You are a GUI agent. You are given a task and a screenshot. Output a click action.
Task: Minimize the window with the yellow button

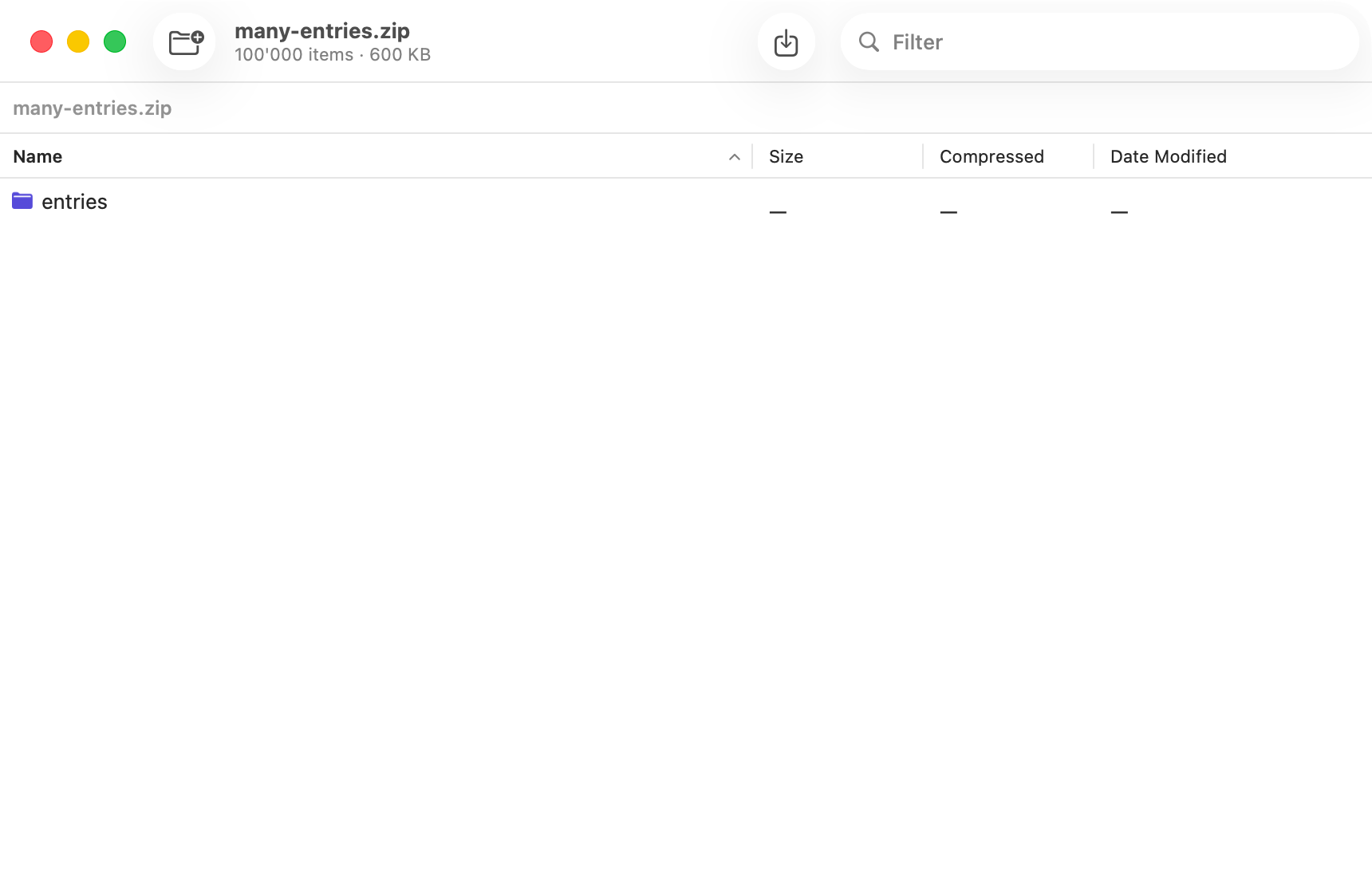tap(78, 41)
